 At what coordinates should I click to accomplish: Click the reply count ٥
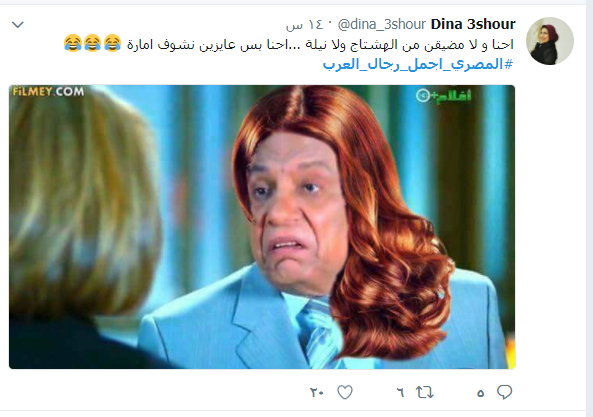point(480,394)
